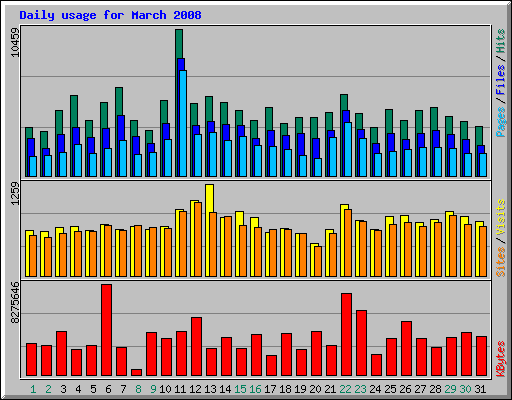Click day 13 on the date axis
The height and width of the screenshot is (400, 512).
coord(210,389)
